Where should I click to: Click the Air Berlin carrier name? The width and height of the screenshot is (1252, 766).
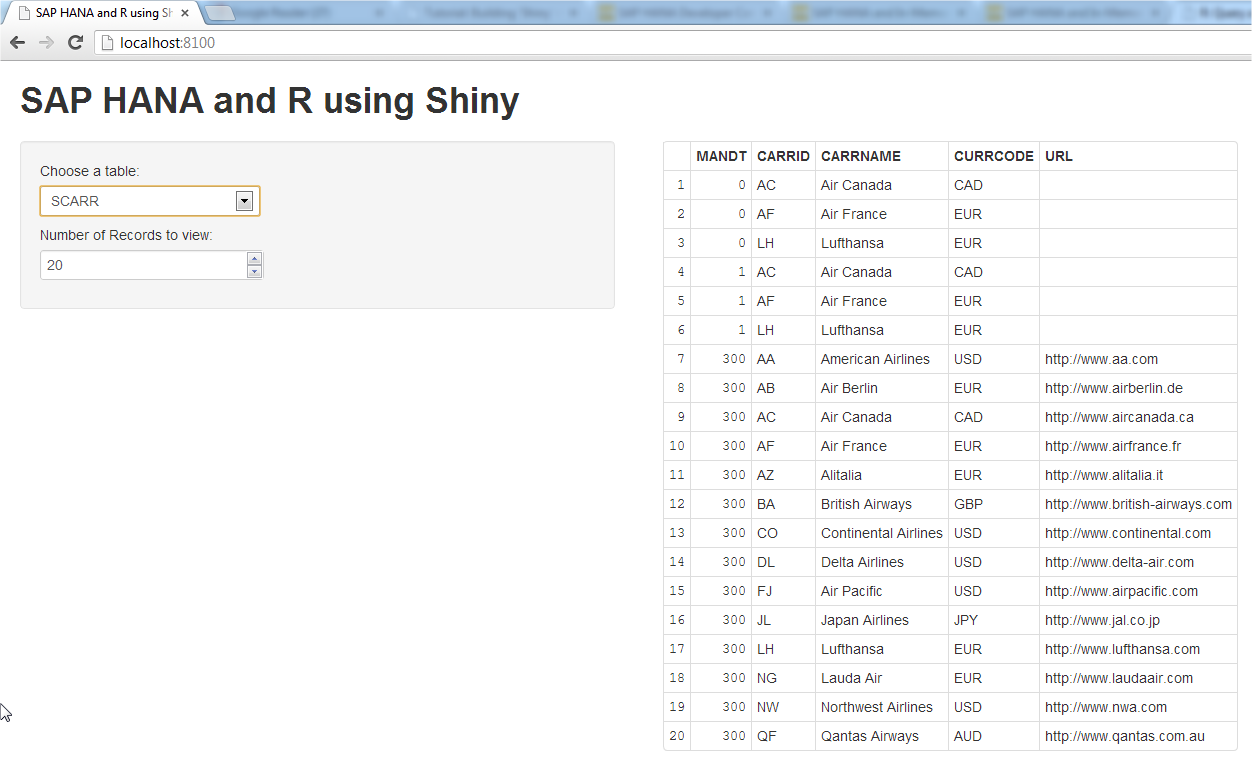click(x=849, y=388)
